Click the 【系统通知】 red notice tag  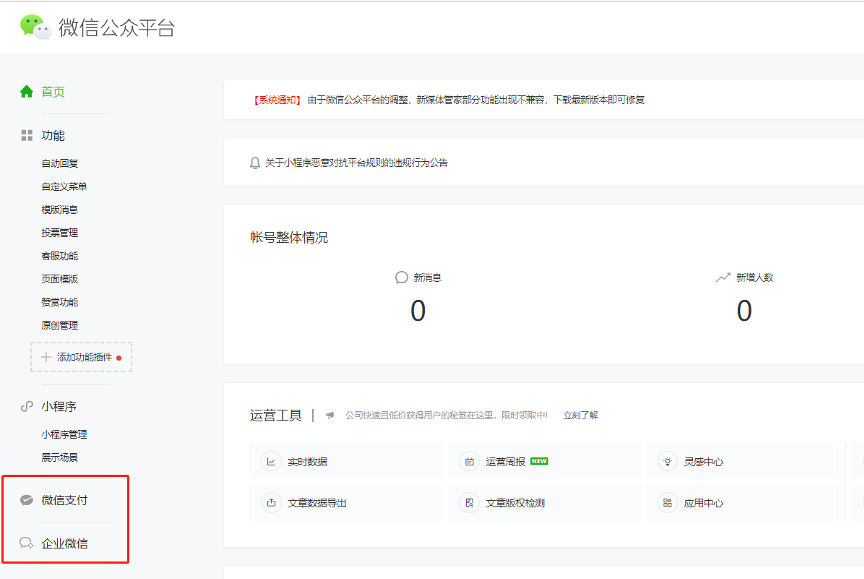pyautogui.click(x=277, y=100)
